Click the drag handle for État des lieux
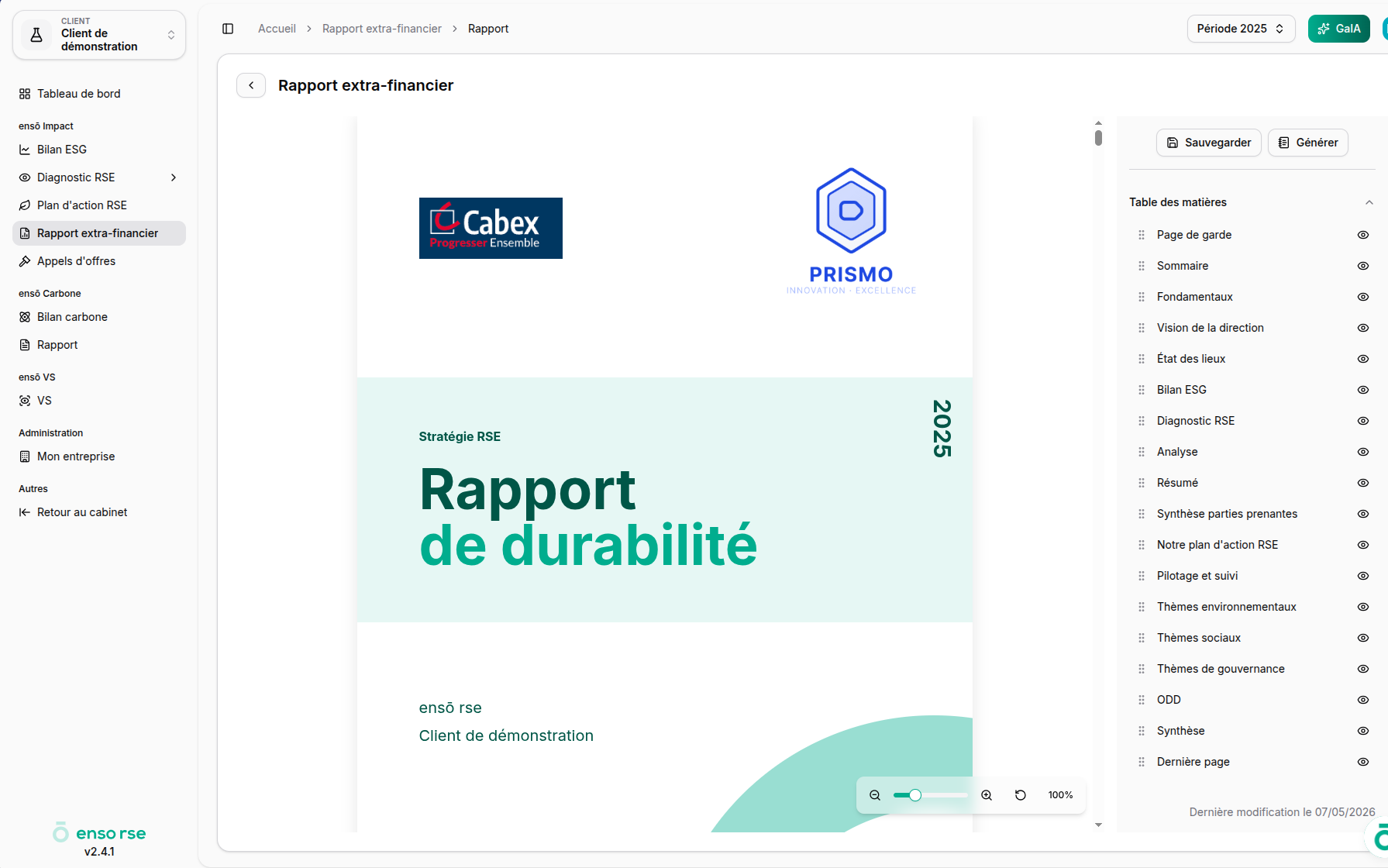Viewport: 1388px width, 868px height. tap(1142, 359)
